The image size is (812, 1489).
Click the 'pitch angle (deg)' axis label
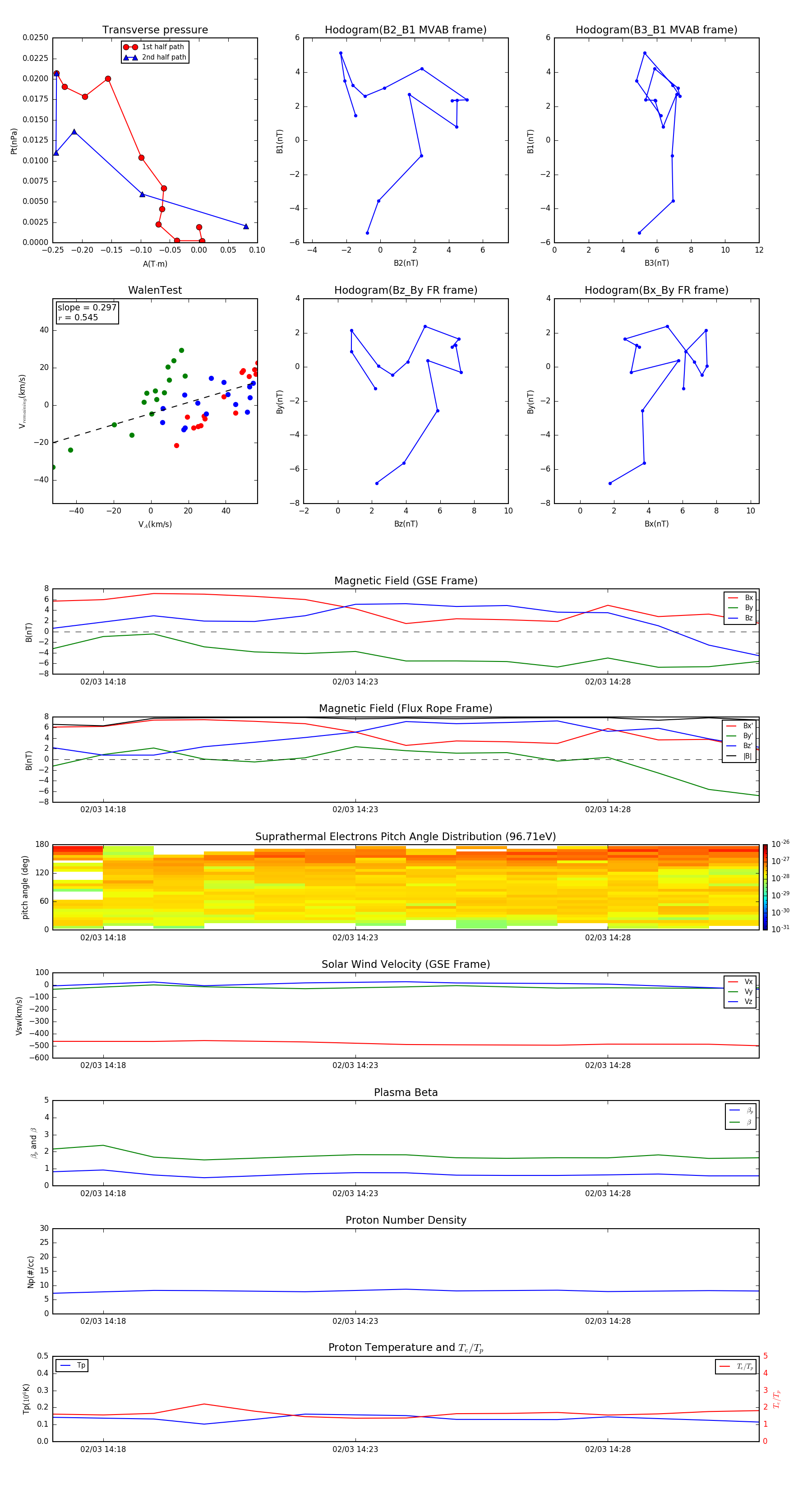(25, 887)
